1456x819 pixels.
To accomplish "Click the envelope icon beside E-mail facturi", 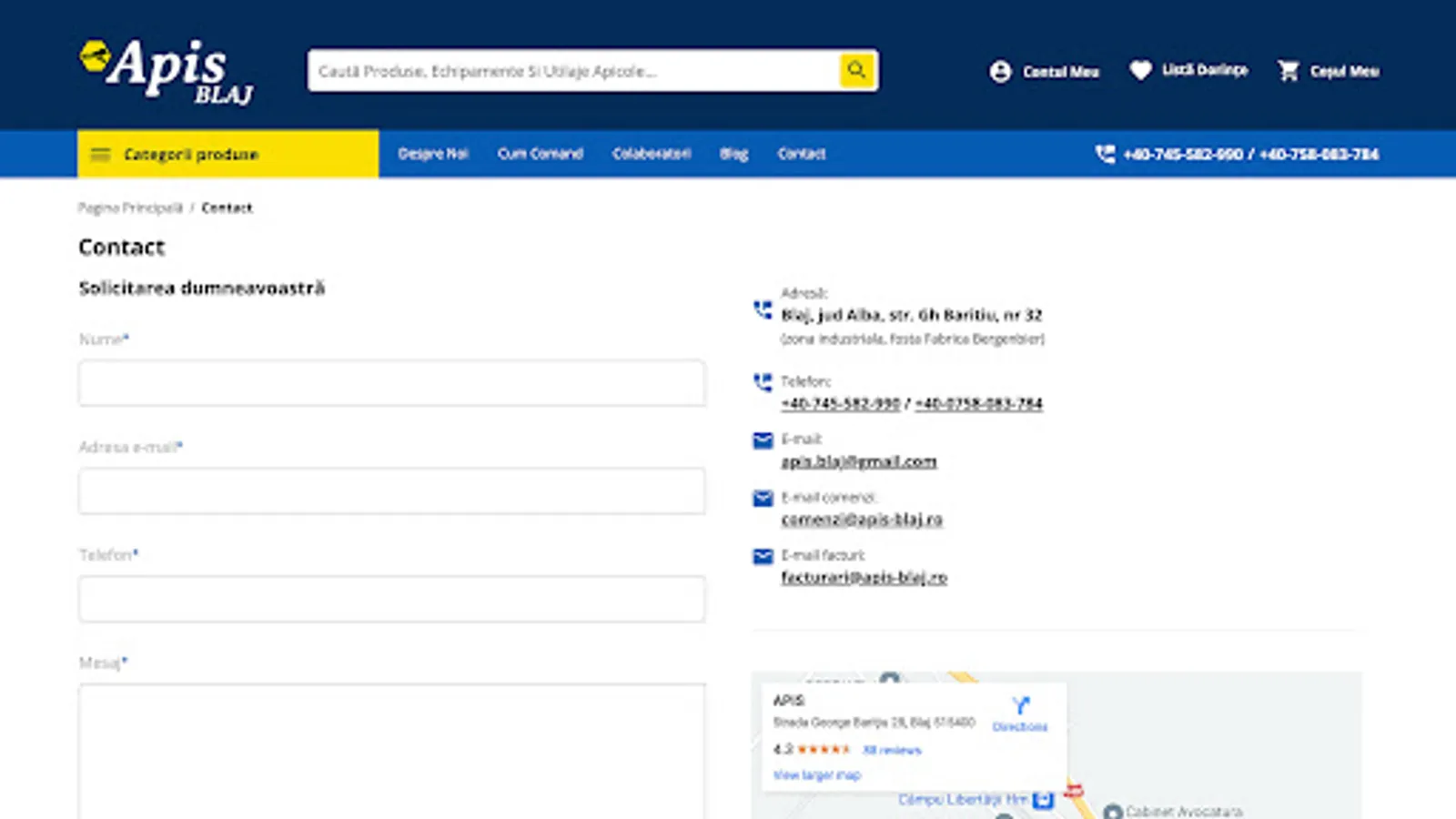I will pyautogui.click(x=763, y=556).
